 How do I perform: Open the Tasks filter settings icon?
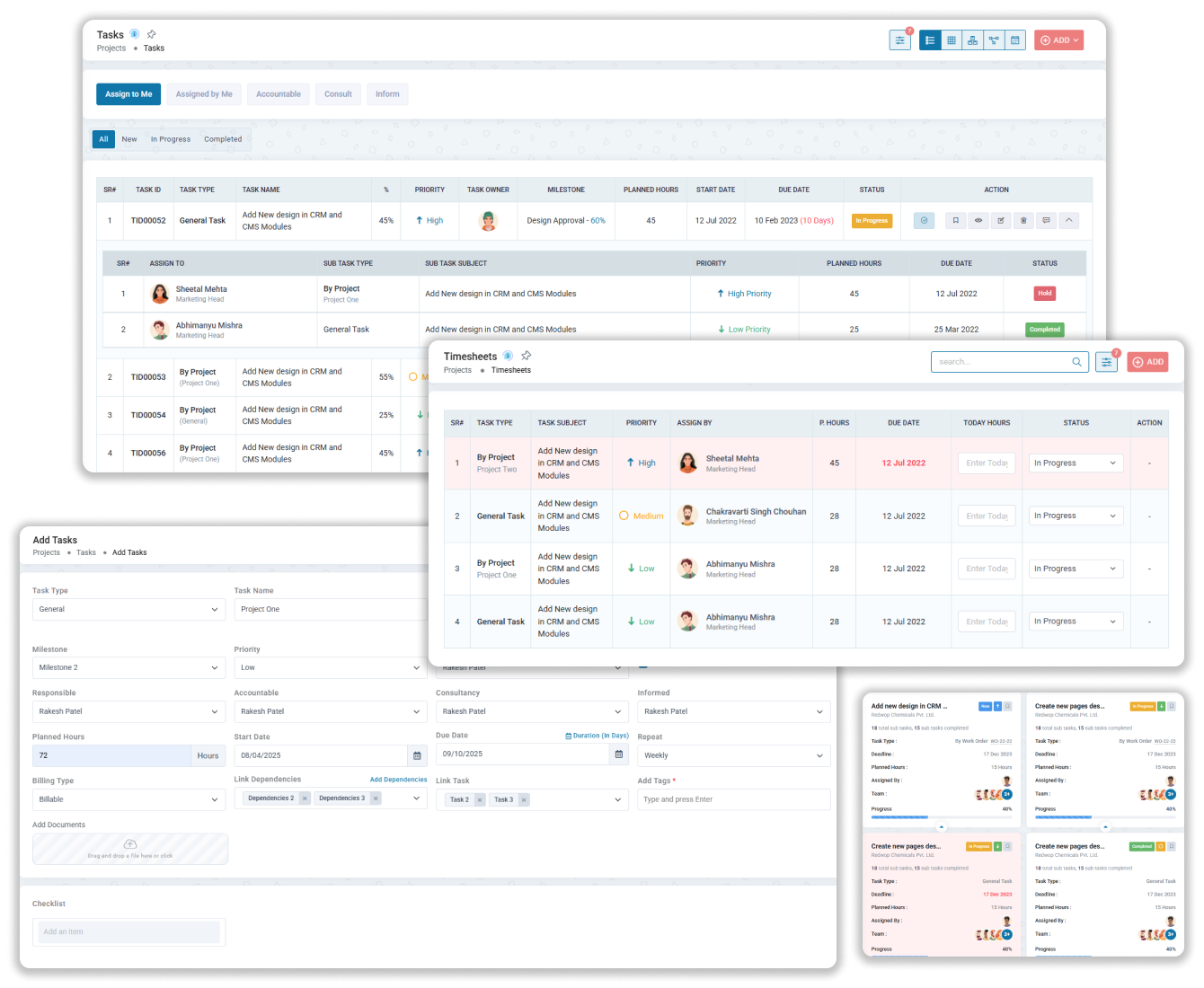[x=899, y=40]
